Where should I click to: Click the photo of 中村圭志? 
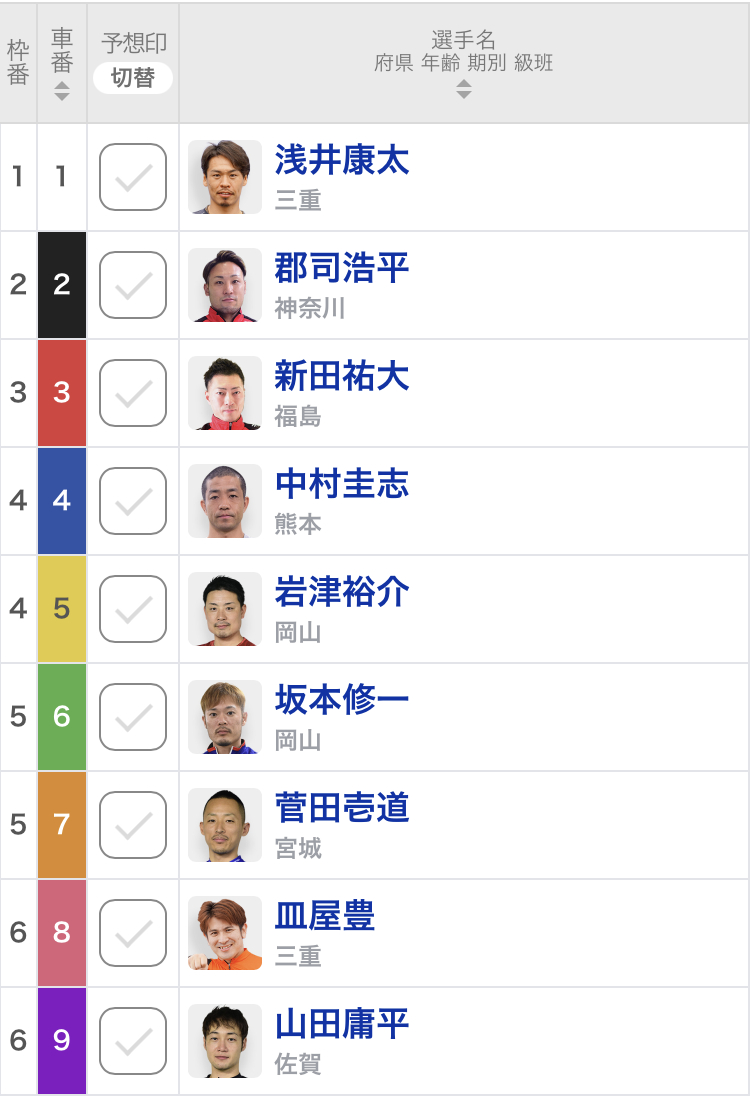(x=225, y=501)
